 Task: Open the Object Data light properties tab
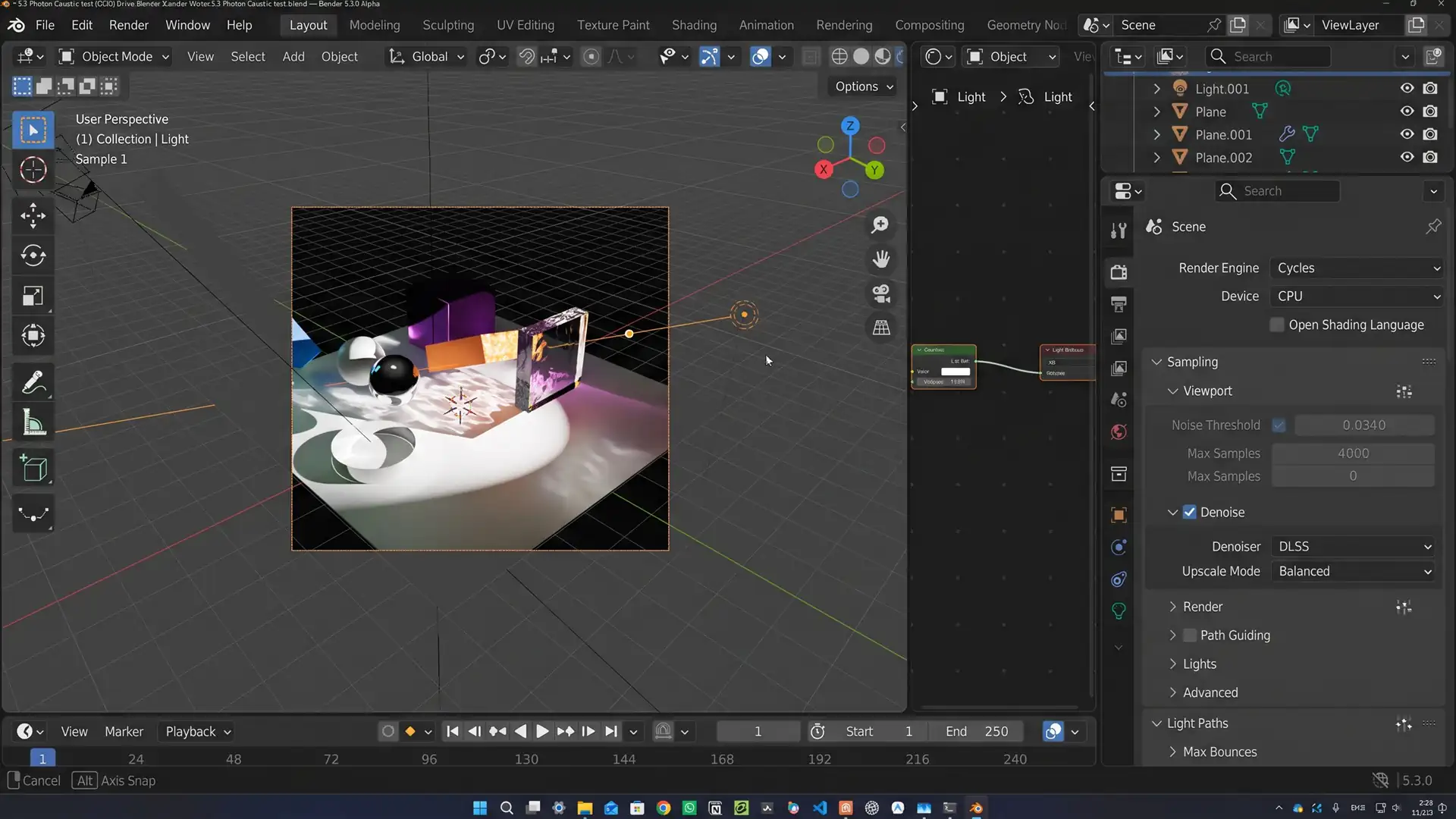(x=1119, y=611)
